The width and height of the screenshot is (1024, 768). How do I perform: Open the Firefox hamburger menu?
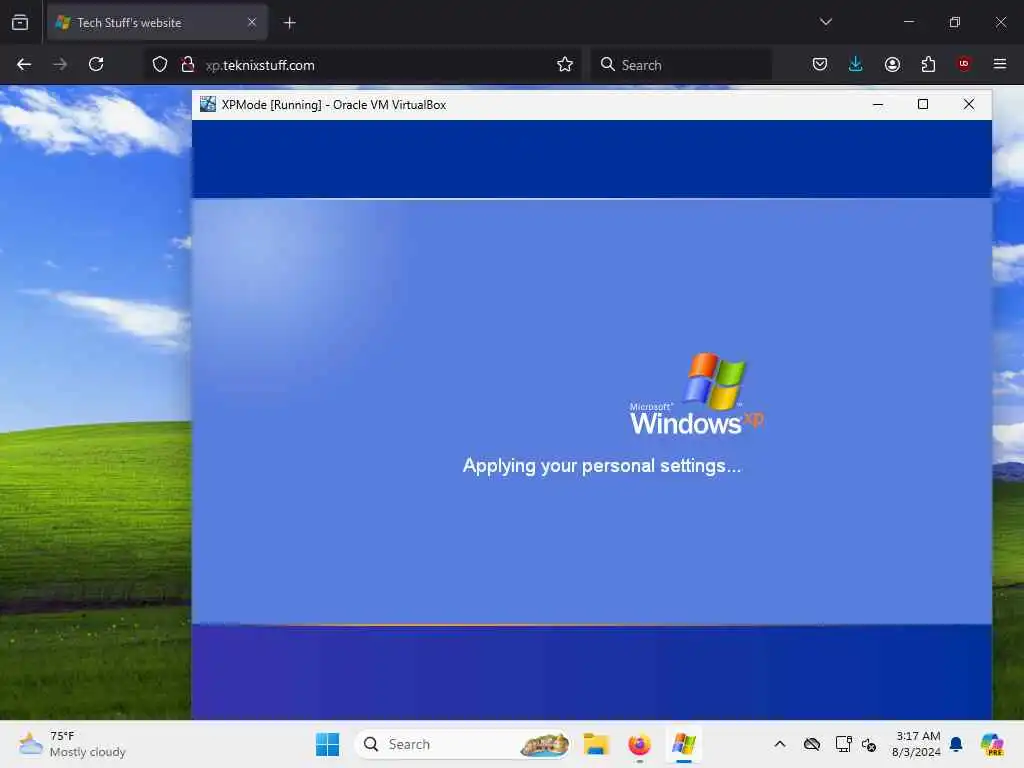click(999, 64)
